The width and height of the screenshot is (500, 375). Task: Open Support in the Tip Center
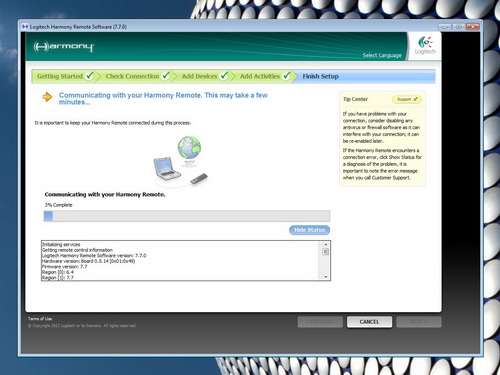pos(407,99)
